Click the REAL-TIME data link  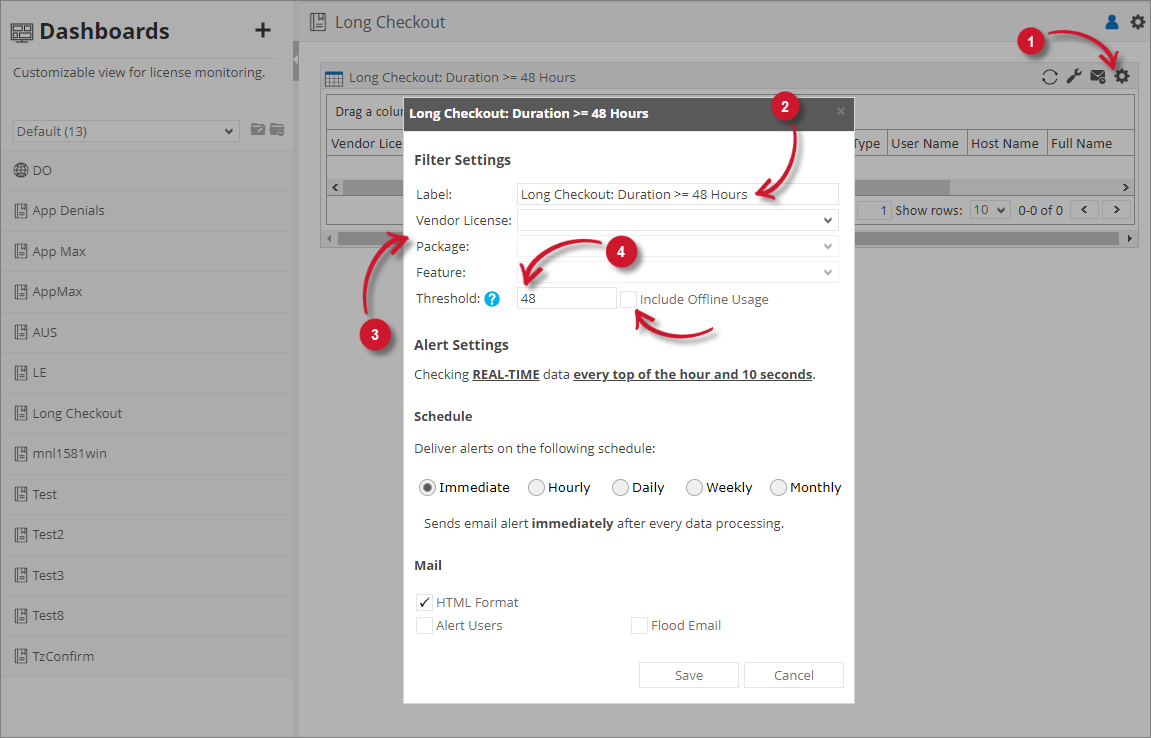tap(506, 375)
